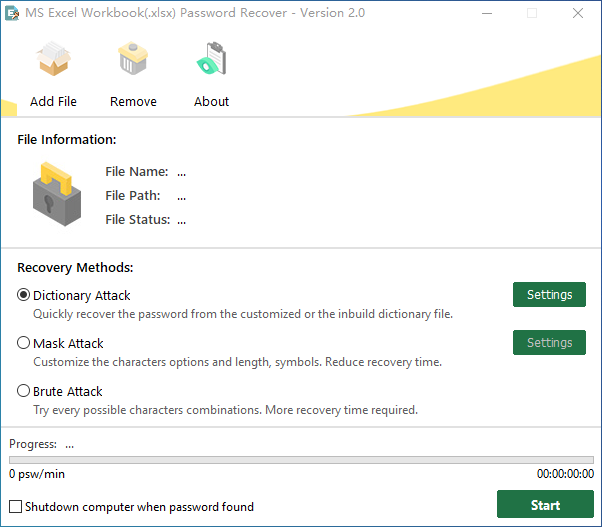Screen dimensions: 602x527
Task: Click the Add File label
Action: click(x=53, y=102)
